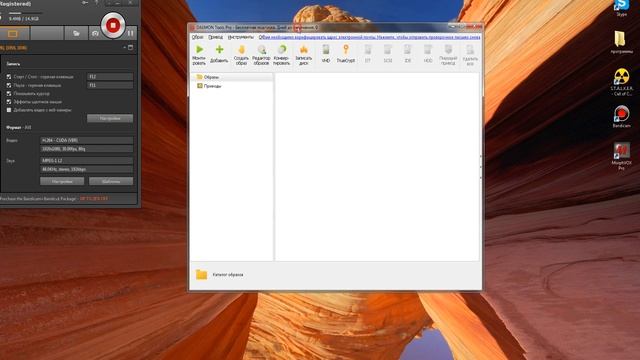Click the Bandicam key icon in title bar
Screen dimensions: 640x360
point(85,3)
